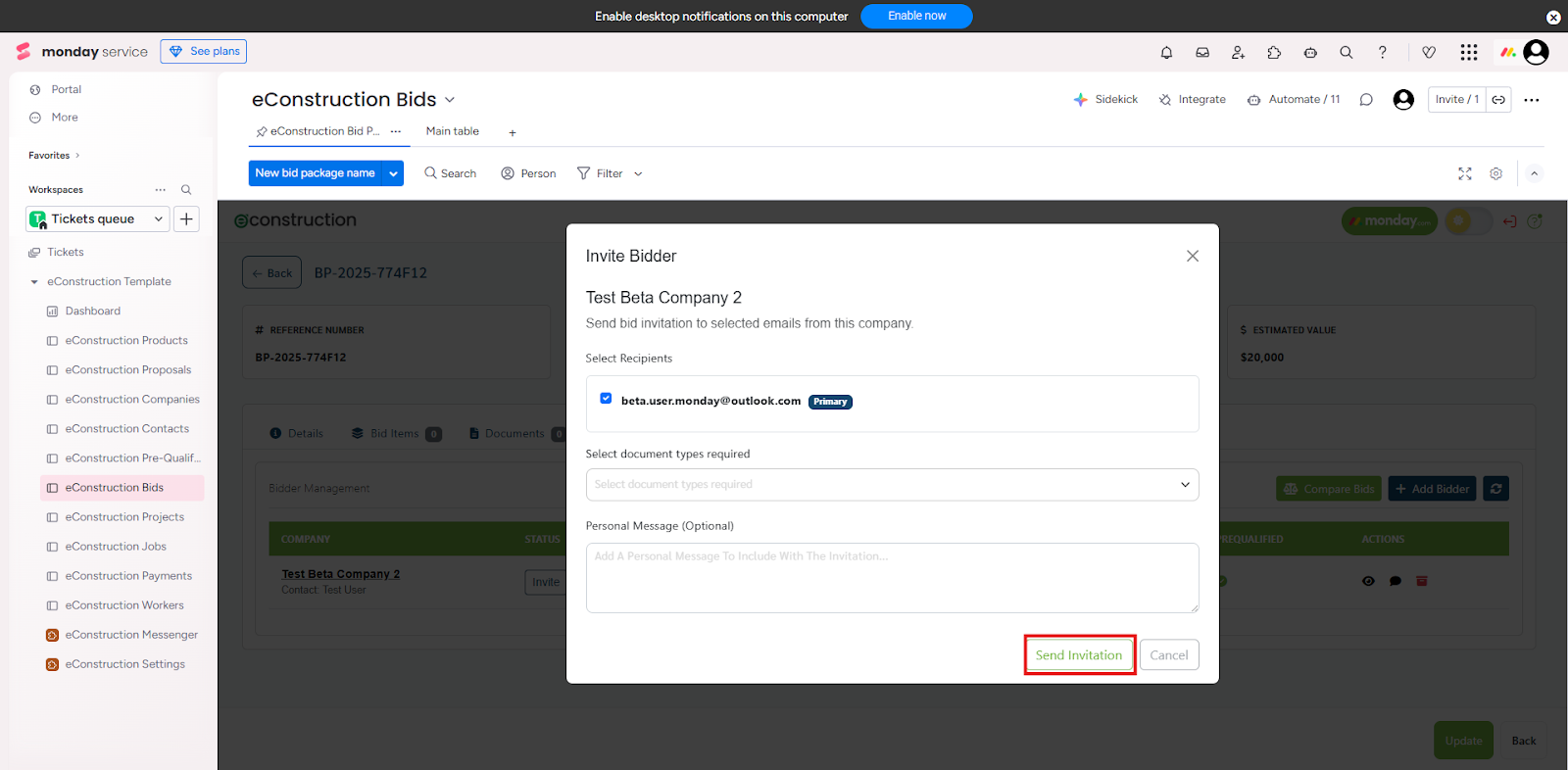The image size is (1568, 770).
Task: Toggle the switch next to monday logo
Action: 1468,221
